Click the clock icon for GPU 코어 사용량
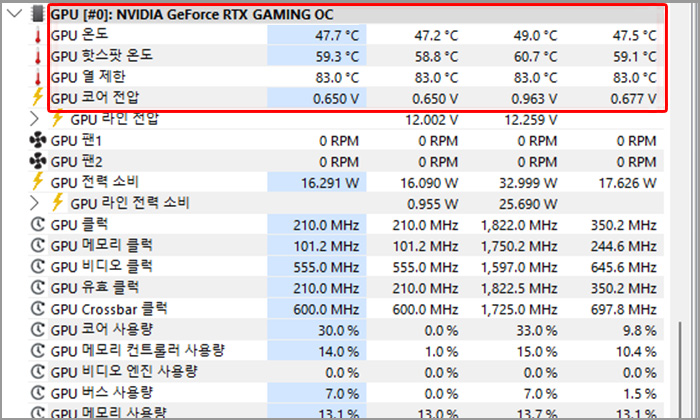700x420 pixels. click(x=38, y=329)
